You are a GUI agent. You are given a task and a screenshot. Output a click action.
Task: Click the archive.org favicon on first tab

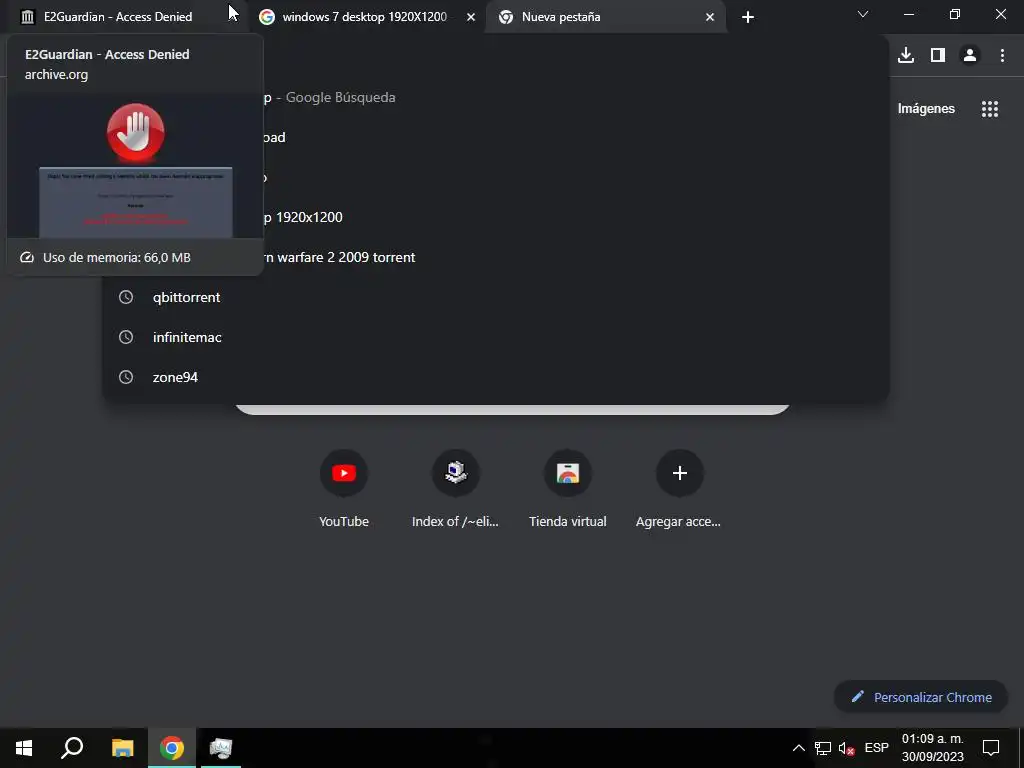tap(27, 17)
